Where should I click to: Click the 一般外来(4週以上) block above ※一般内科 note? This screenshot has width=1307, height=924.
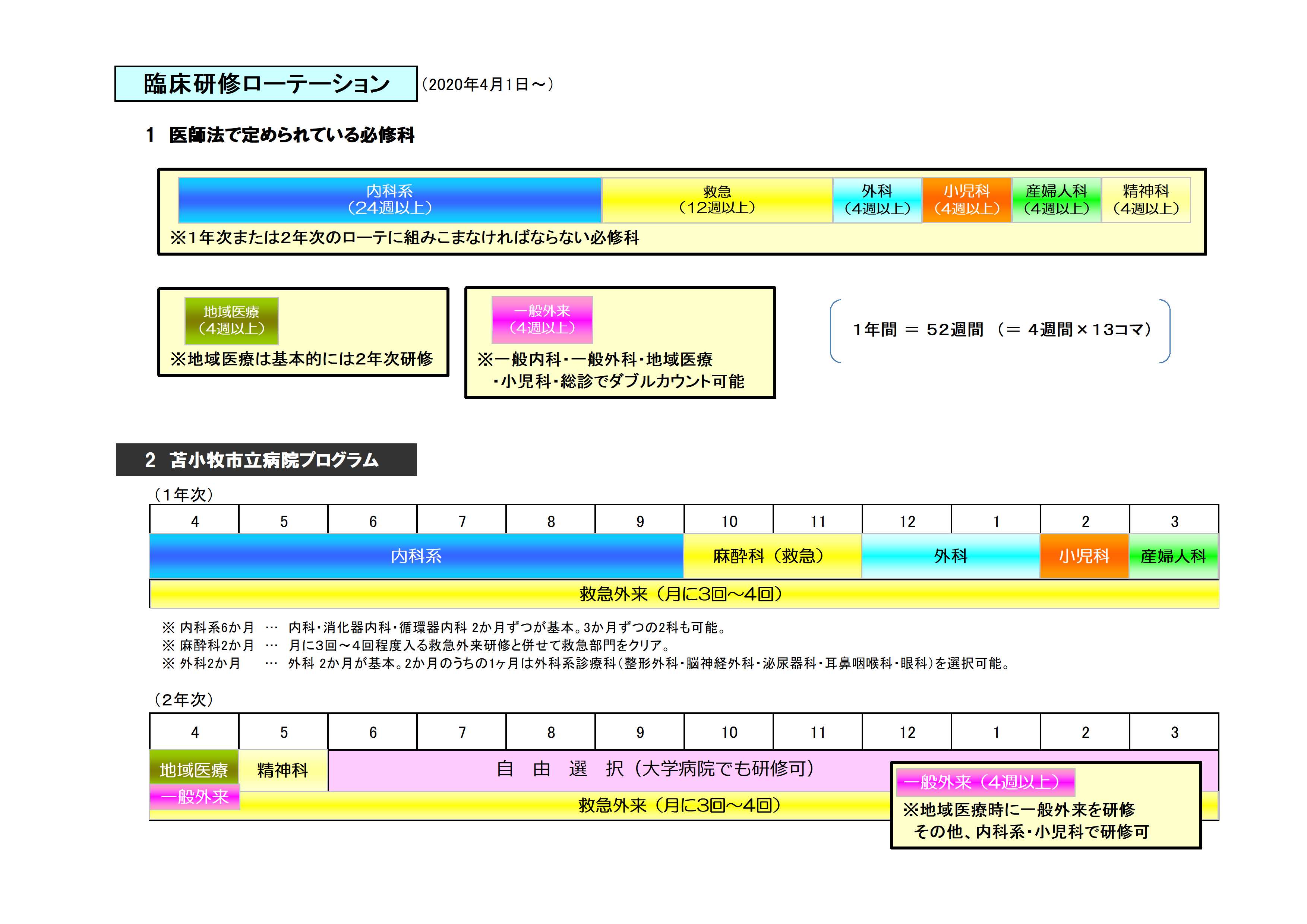(x=542, y=320)
